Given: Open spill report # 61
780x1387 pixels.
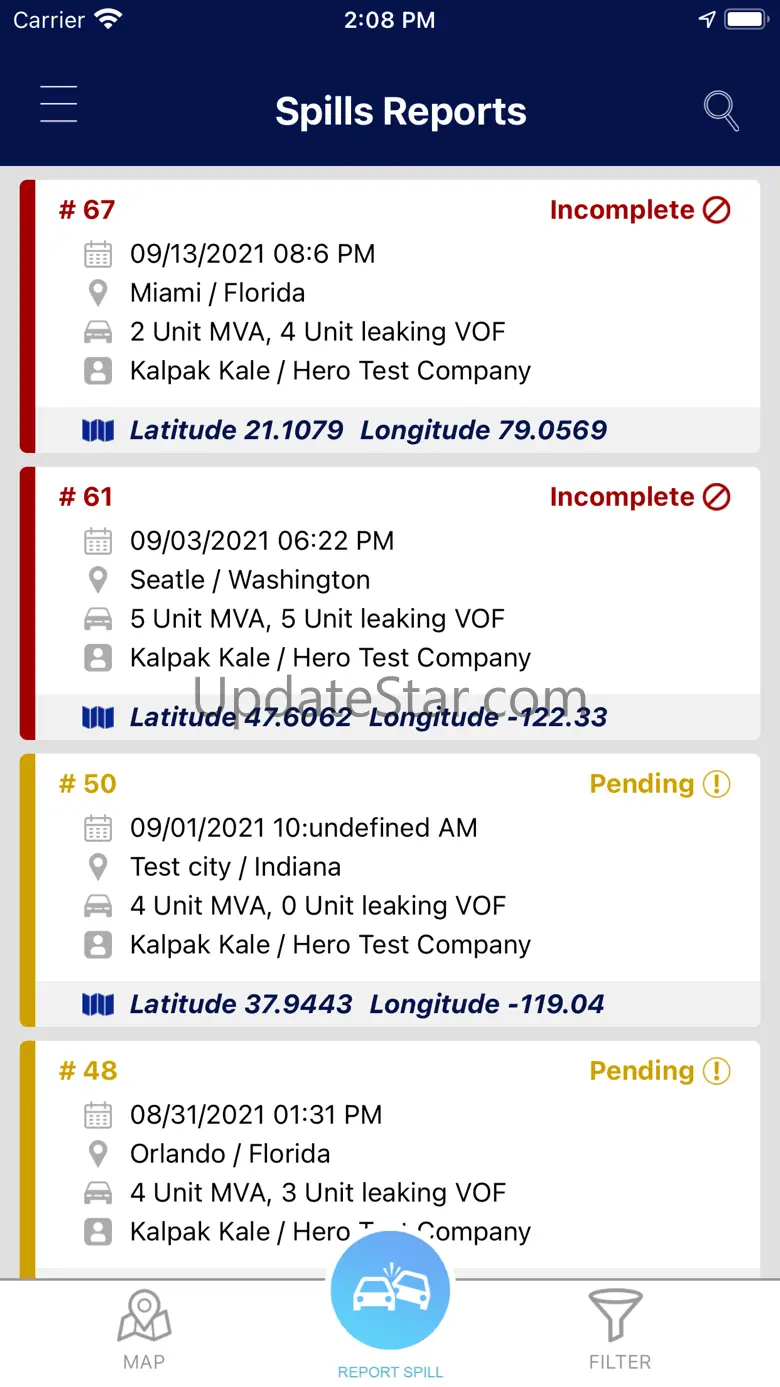Looking at the screenshot, I should 87,497.
